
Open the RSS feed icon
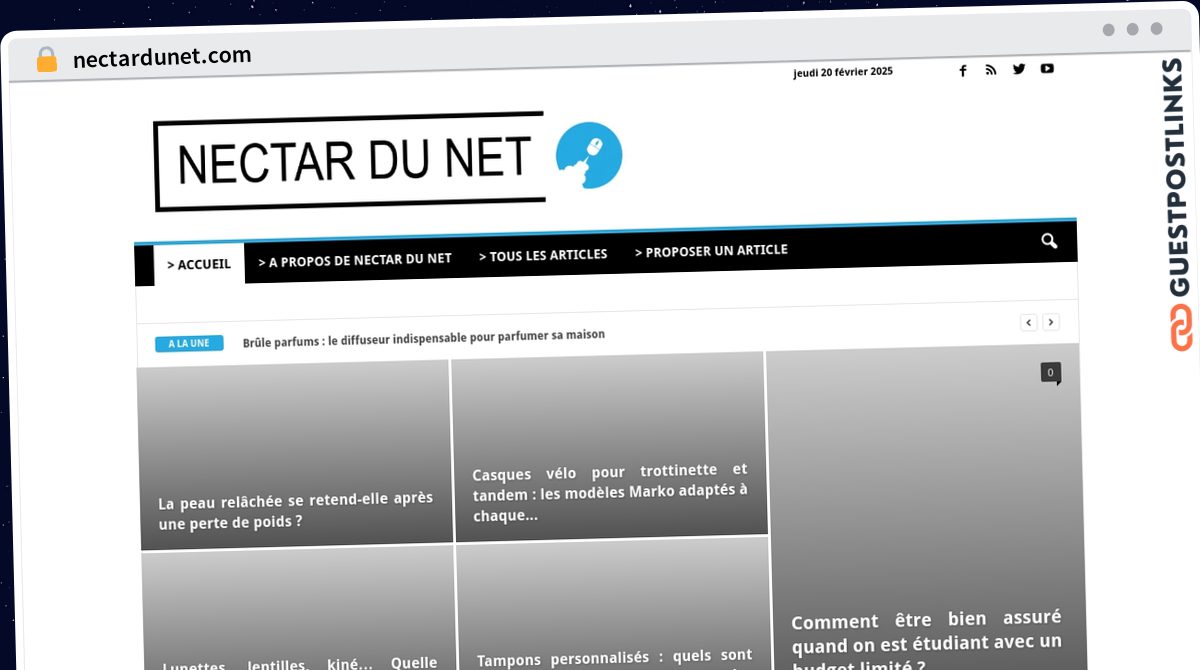pos(991,70)
